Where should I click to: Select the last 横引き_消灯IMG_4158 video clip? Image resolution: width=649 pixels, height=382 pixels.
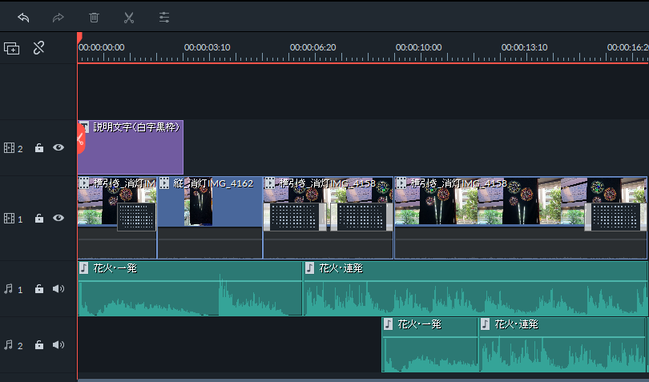click(x=521, y=218)
